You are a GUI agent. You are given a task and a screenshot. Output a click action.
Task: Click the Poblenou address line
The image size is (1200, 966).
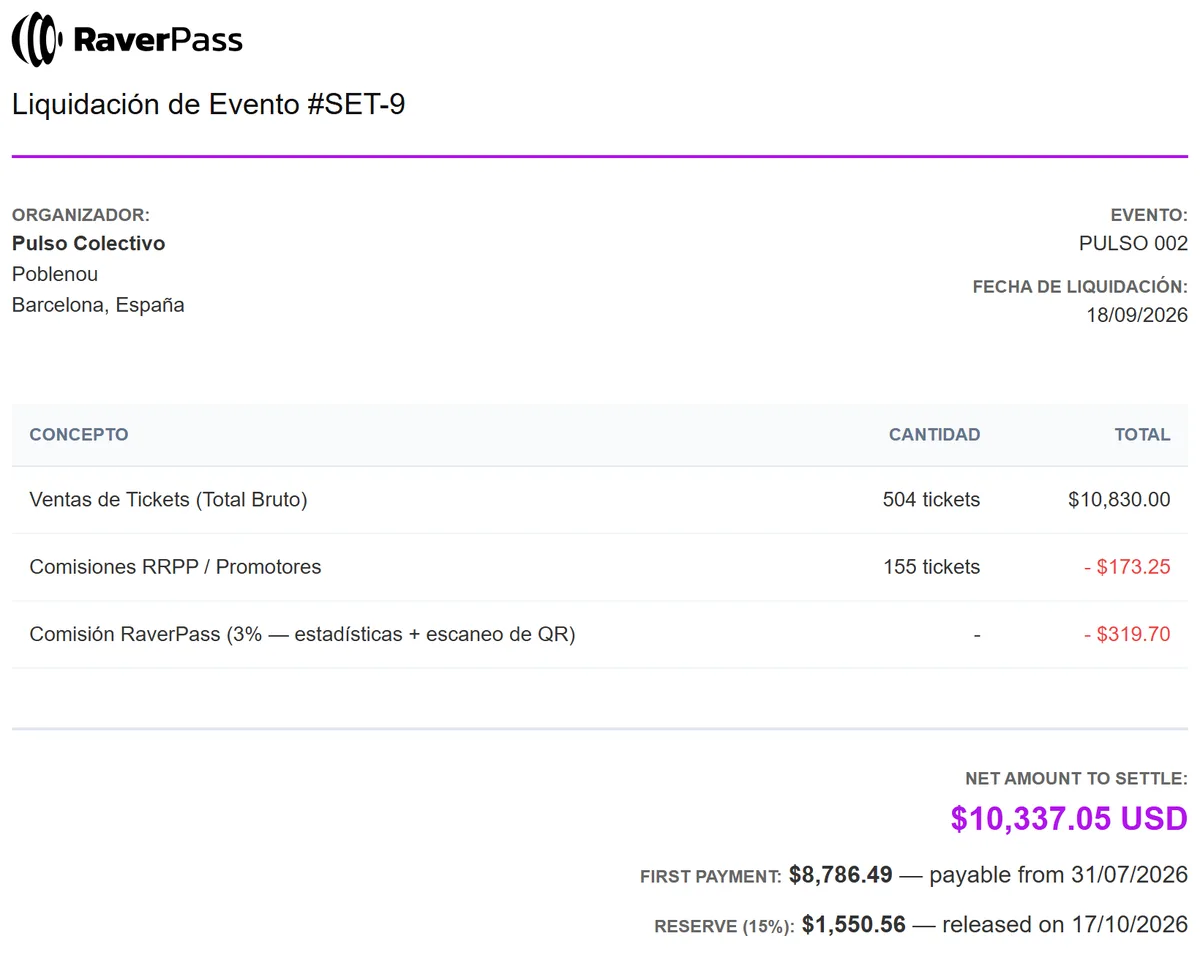pyautogui.click(x=55, y=274)
